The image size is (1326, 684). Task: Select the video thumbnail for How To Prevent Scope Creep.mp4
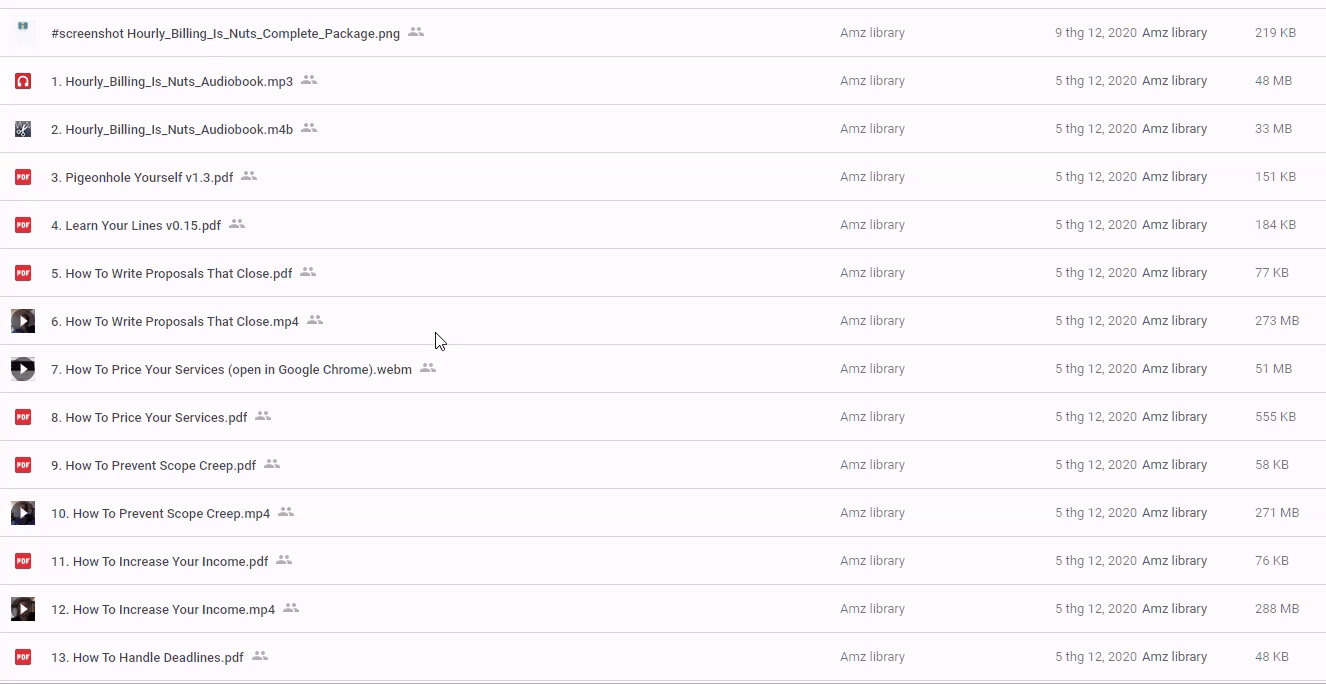click(23, 513)
